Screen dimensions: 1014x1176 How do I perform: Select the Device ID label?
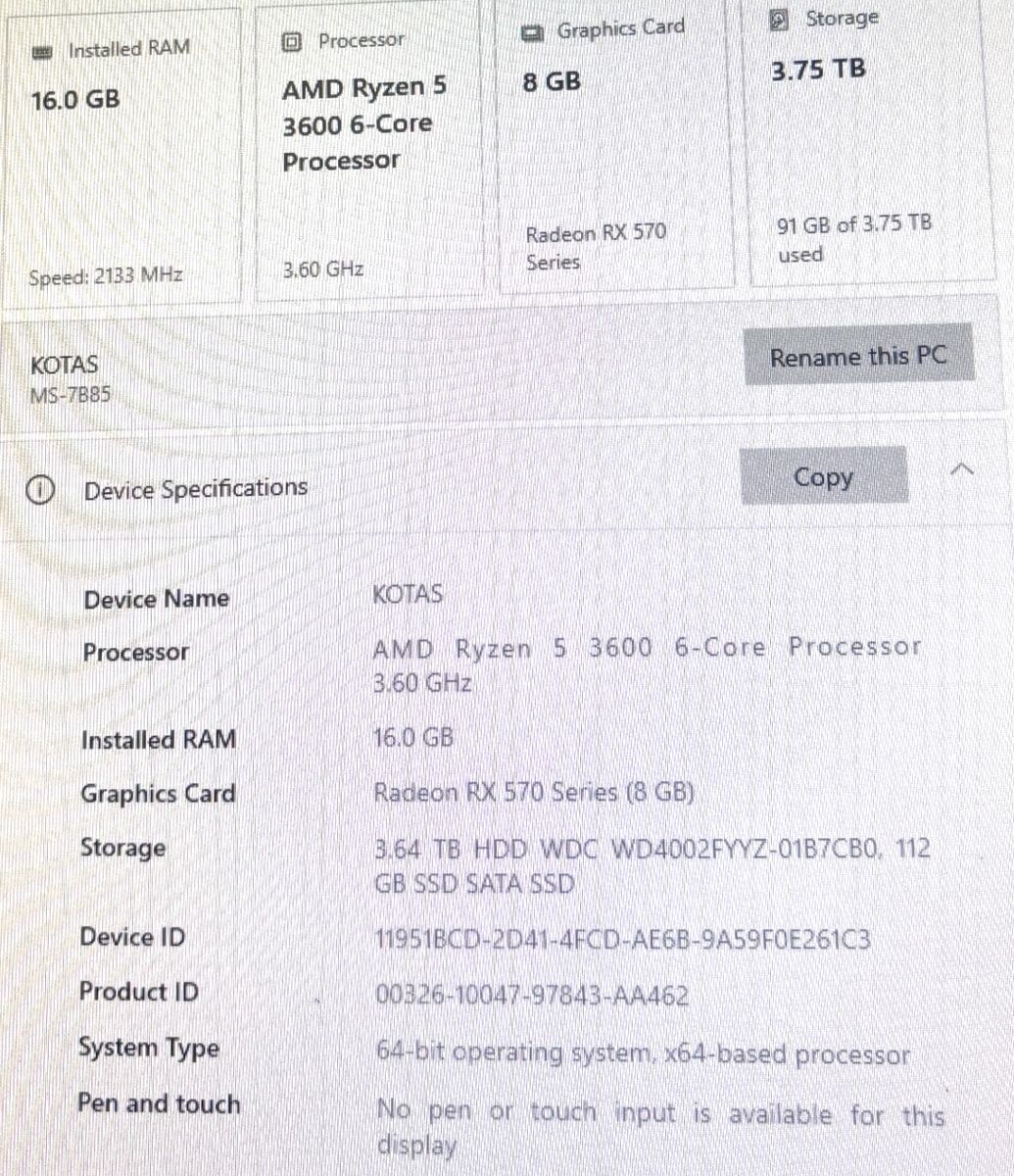pos(132,938)
